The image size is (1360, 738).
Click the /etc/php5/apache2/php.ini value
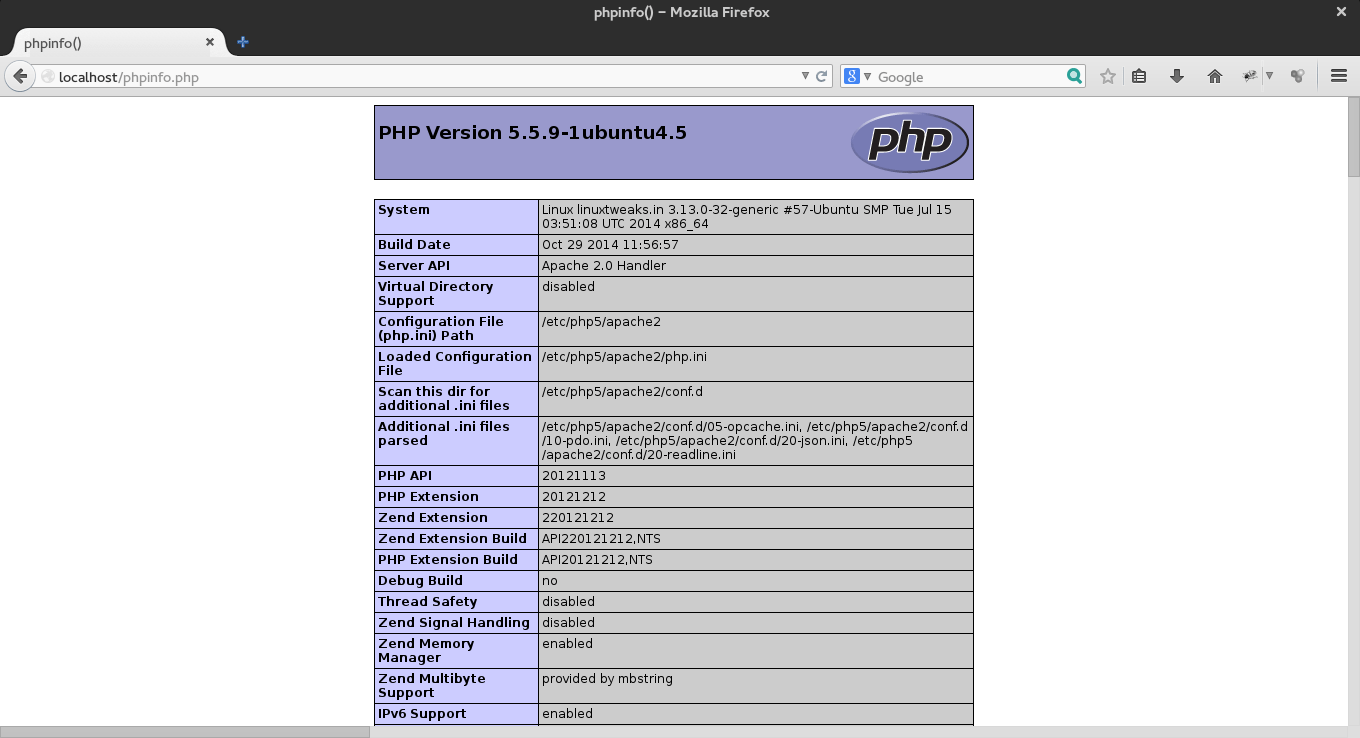624,357
